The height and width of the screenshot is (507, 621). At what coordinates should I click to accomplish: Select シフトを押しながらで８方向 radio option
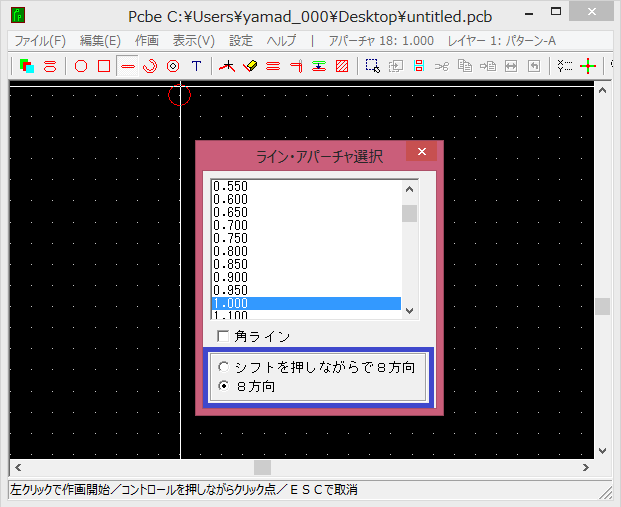point(222,367)
